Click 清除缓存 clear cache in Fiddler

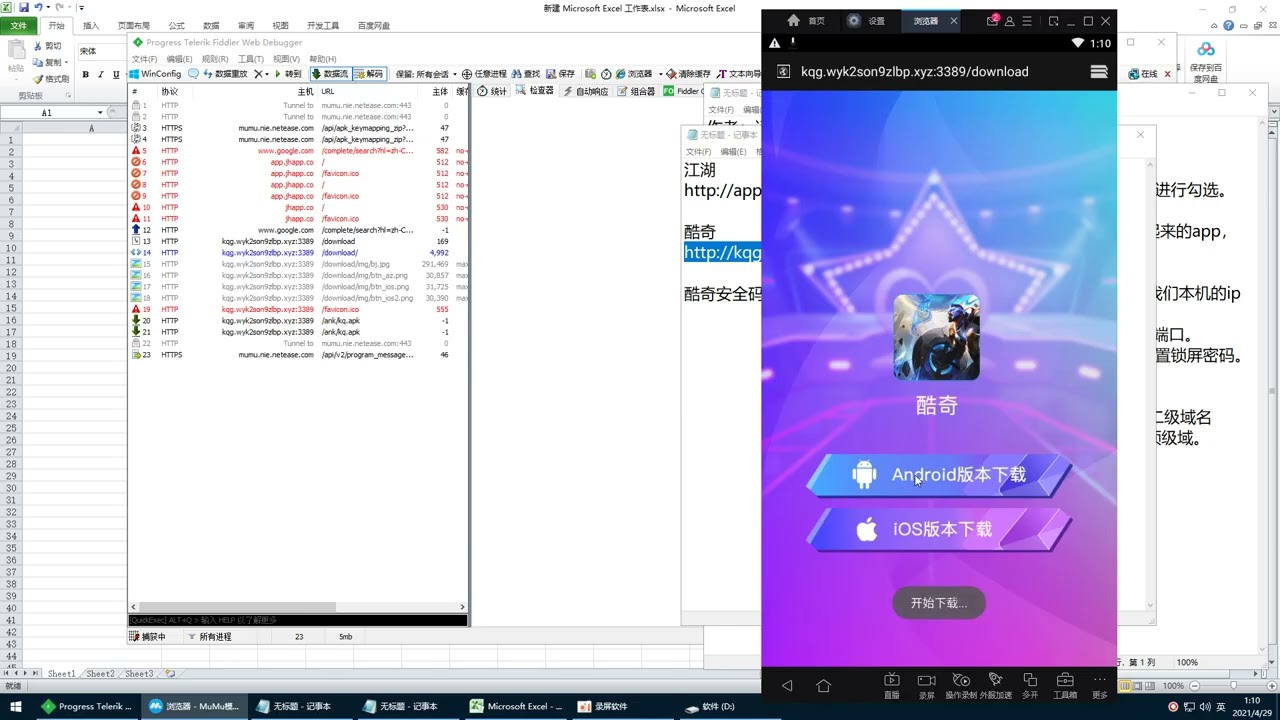(687, 74)
